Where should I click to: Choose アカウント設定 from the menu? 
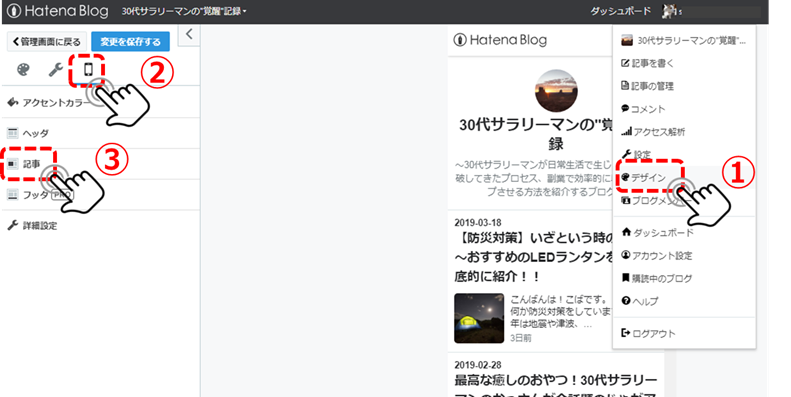click(x=684, y=256)
